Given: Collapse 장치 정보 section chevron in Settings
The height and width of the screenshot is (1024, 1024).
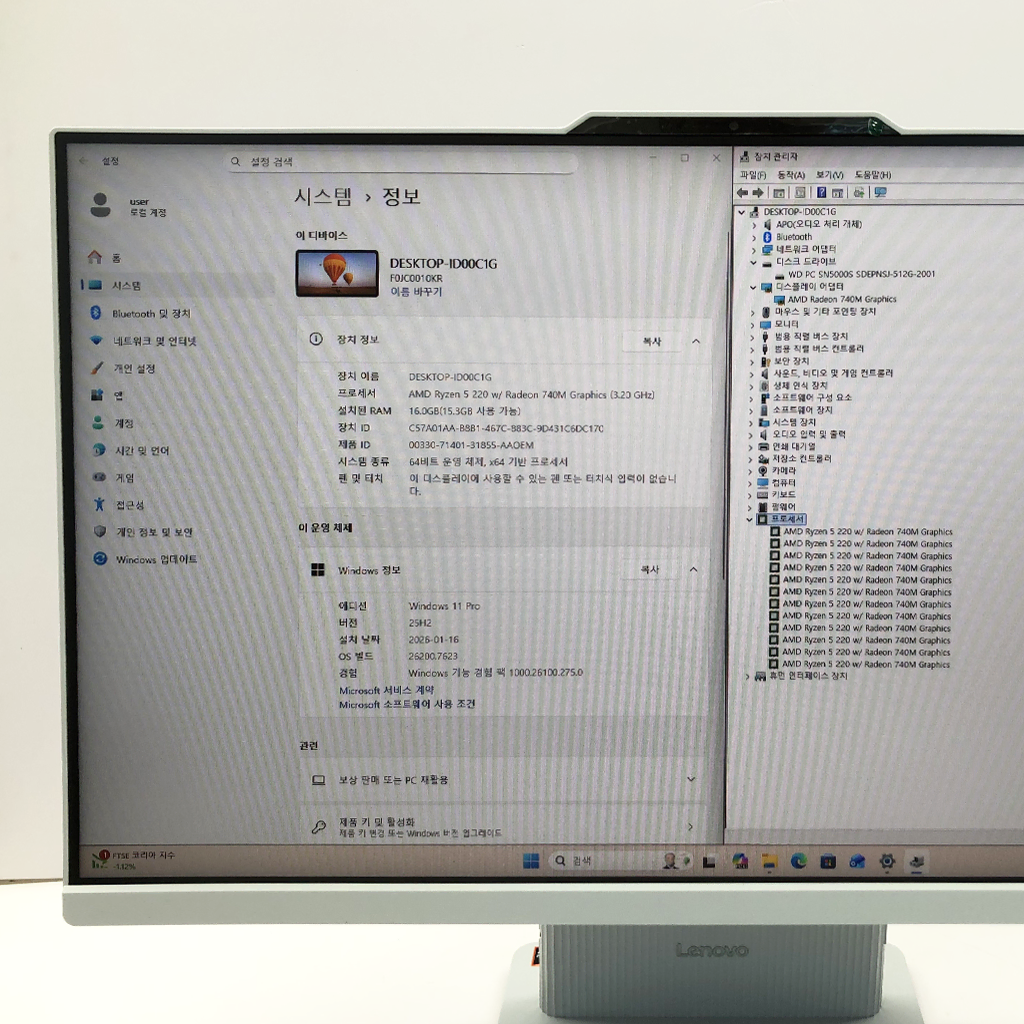Looking at the screenshot, I should click(x=696, y=341).
